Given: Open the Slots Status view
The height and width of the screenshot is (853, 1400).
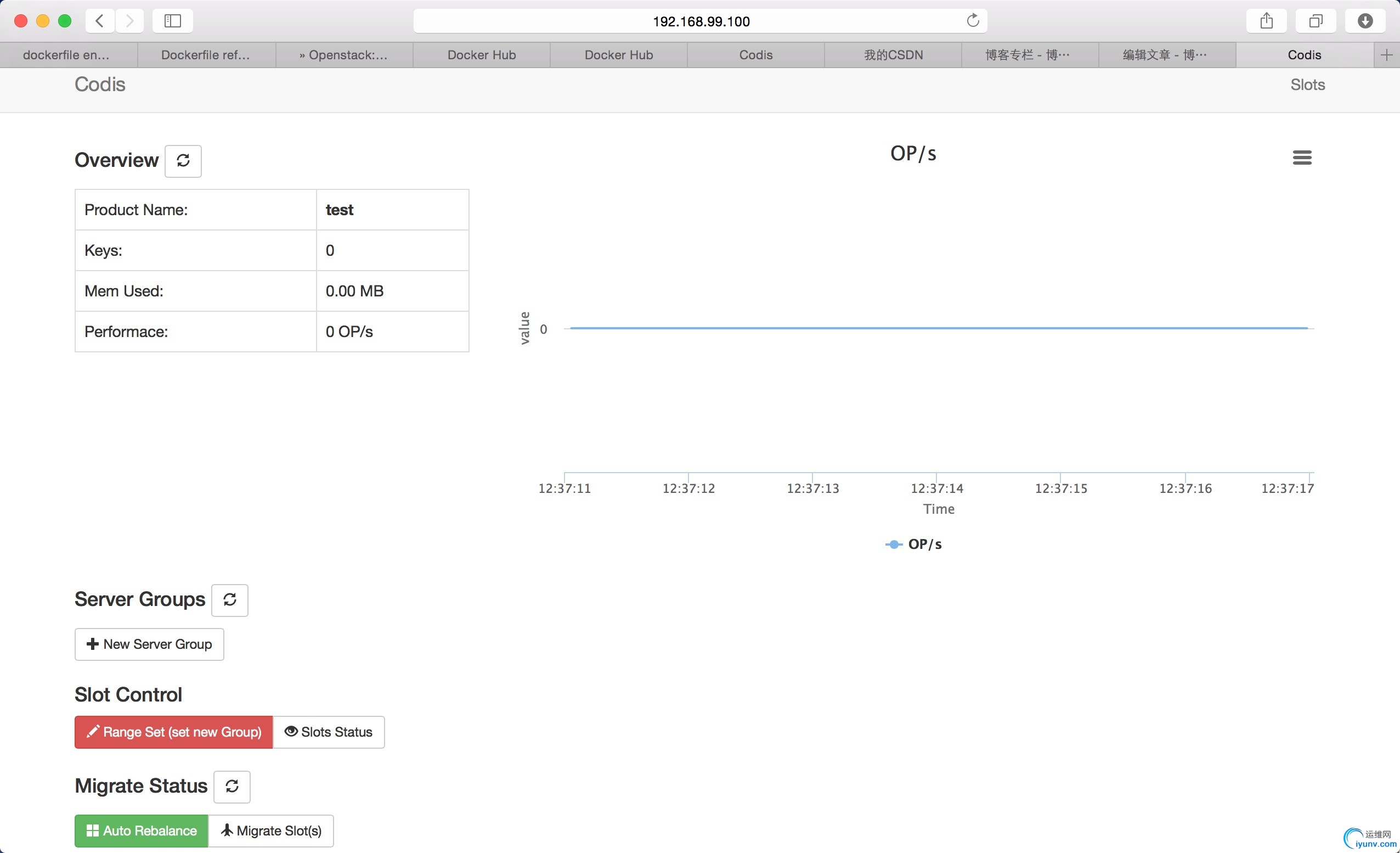Looking at the screenshot, I should point(329,732).
